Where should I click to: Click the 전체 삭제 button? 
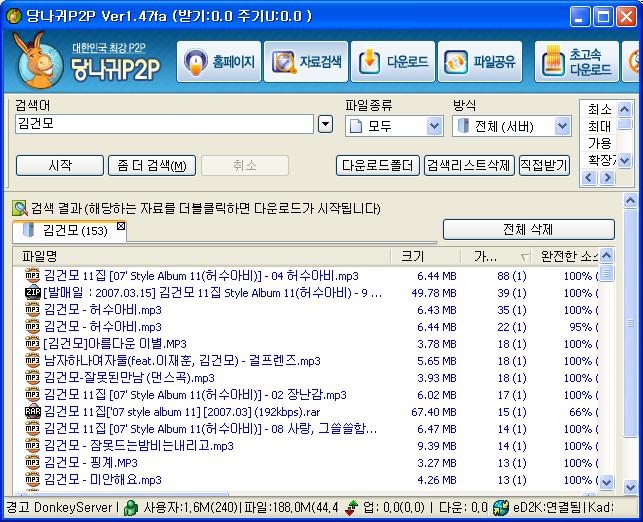pos(529,229)
